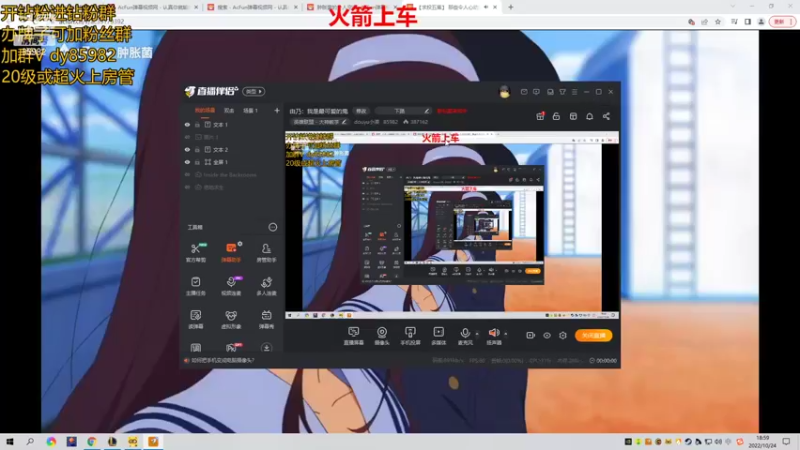This screenshot has width=800, height=450.
Task: Open the 读弹幕 read-danmaku tool
Action: (x=196, y=319)
